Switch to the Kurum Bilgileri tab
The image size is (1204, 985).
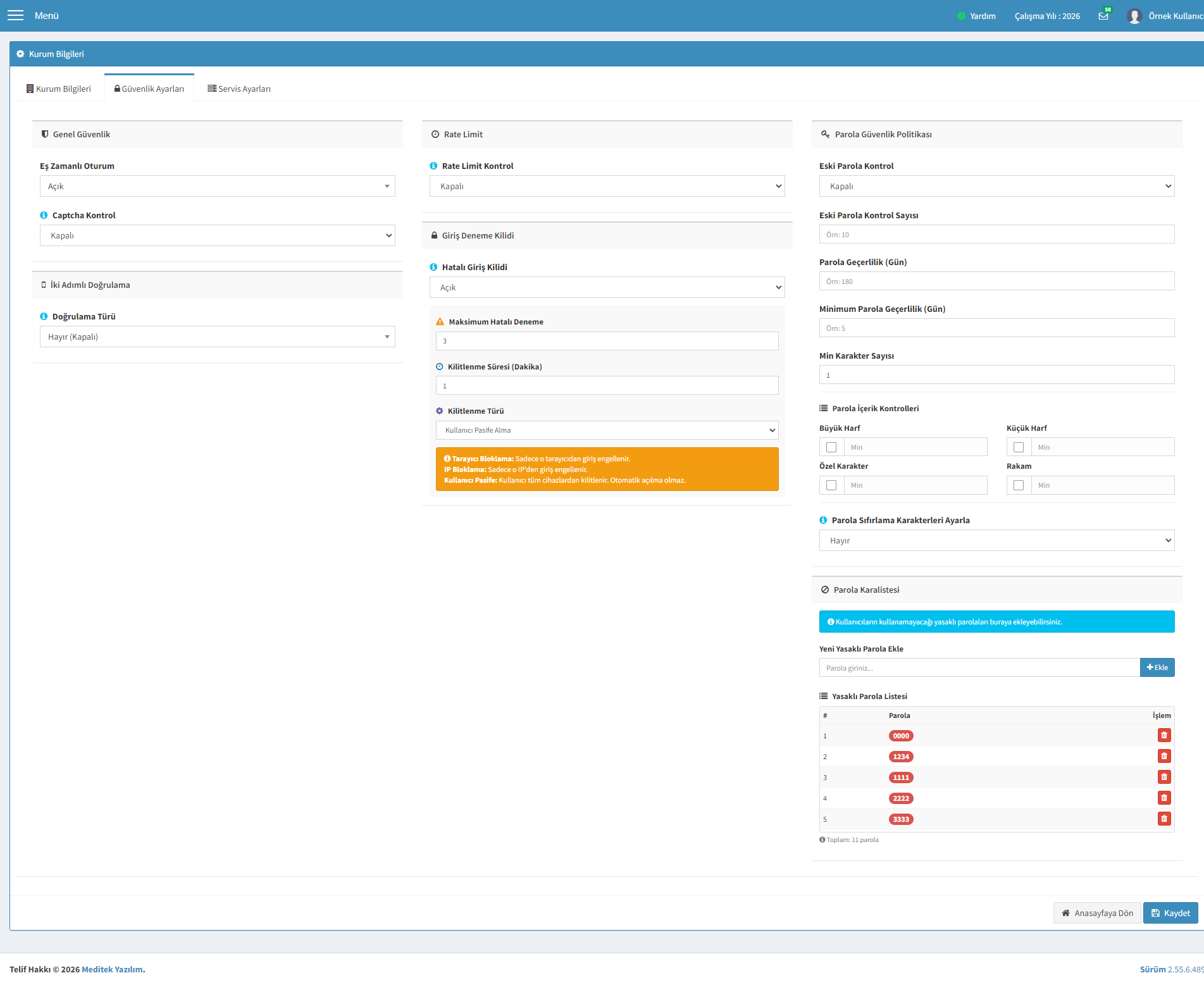58,89
